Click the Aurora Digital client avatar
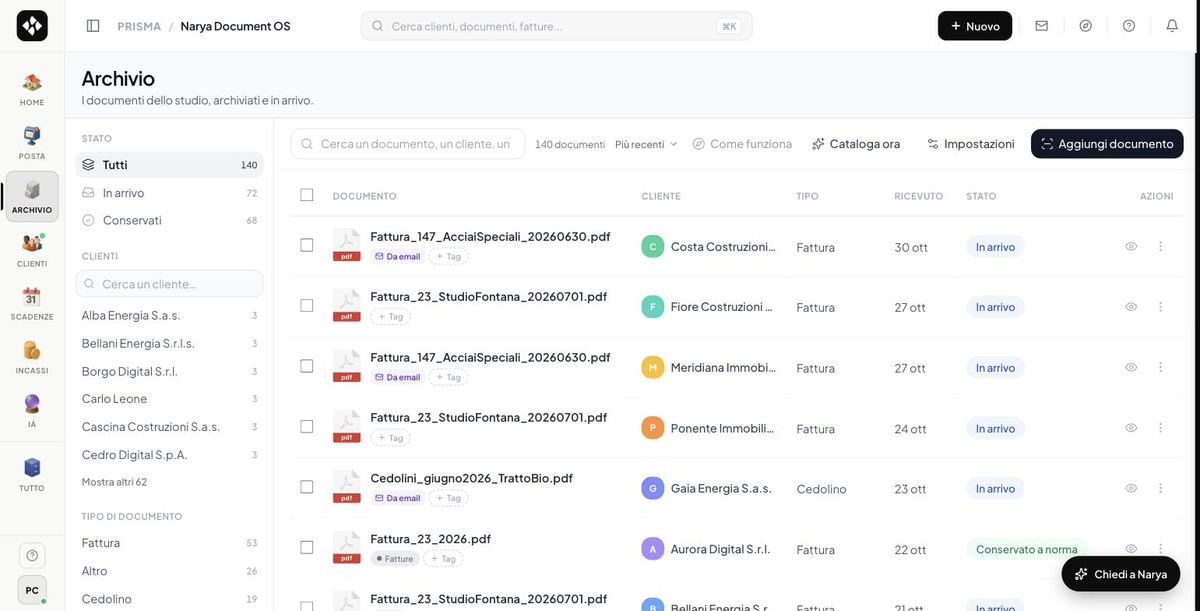Image resolution: width=1200 pixels, height=611 pixels. (653, 549)
